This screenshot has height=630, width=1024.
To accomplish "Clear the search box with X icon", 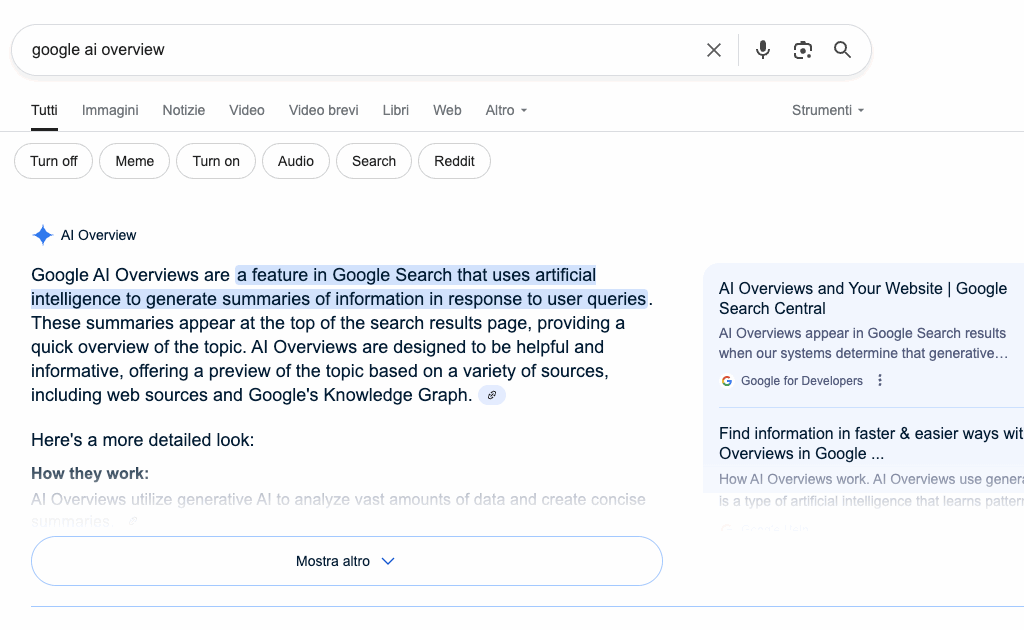I will [714, 50].
